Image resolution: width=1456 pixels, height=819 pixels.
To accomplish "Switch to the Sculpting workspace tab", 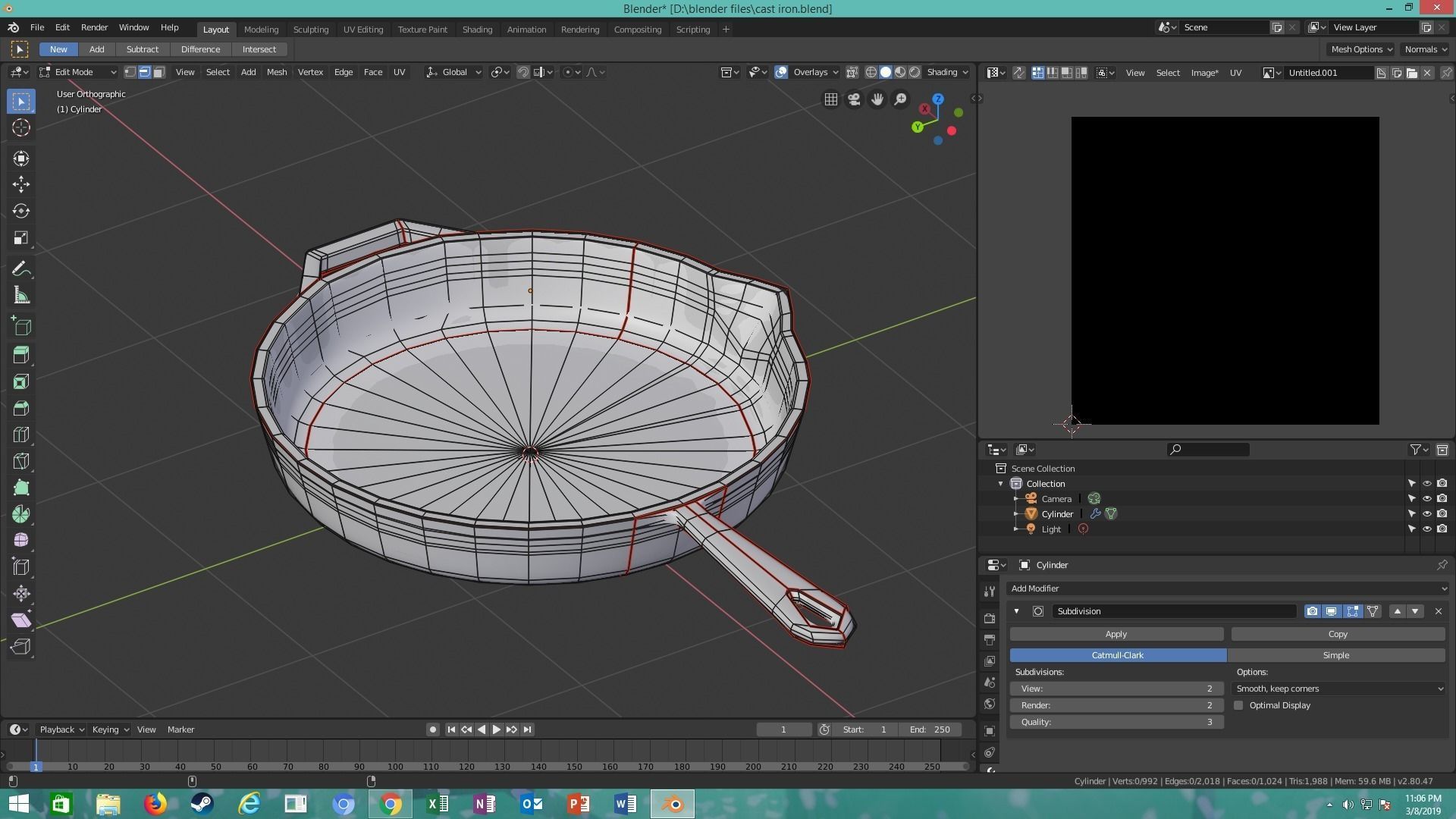I will tap(311, 30).
